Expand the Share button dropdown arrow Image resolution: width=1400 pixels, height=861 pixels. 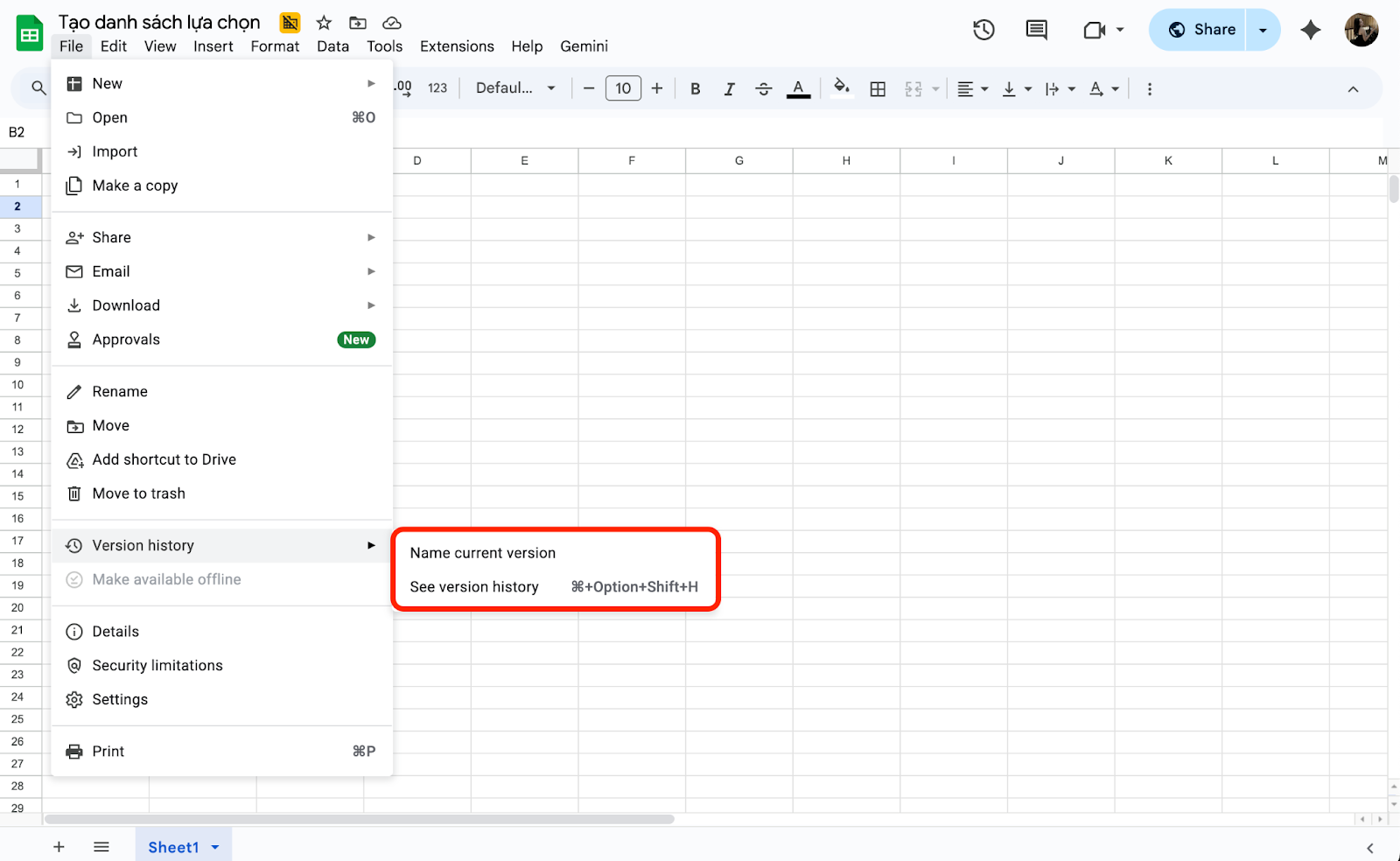[1263, 30]
